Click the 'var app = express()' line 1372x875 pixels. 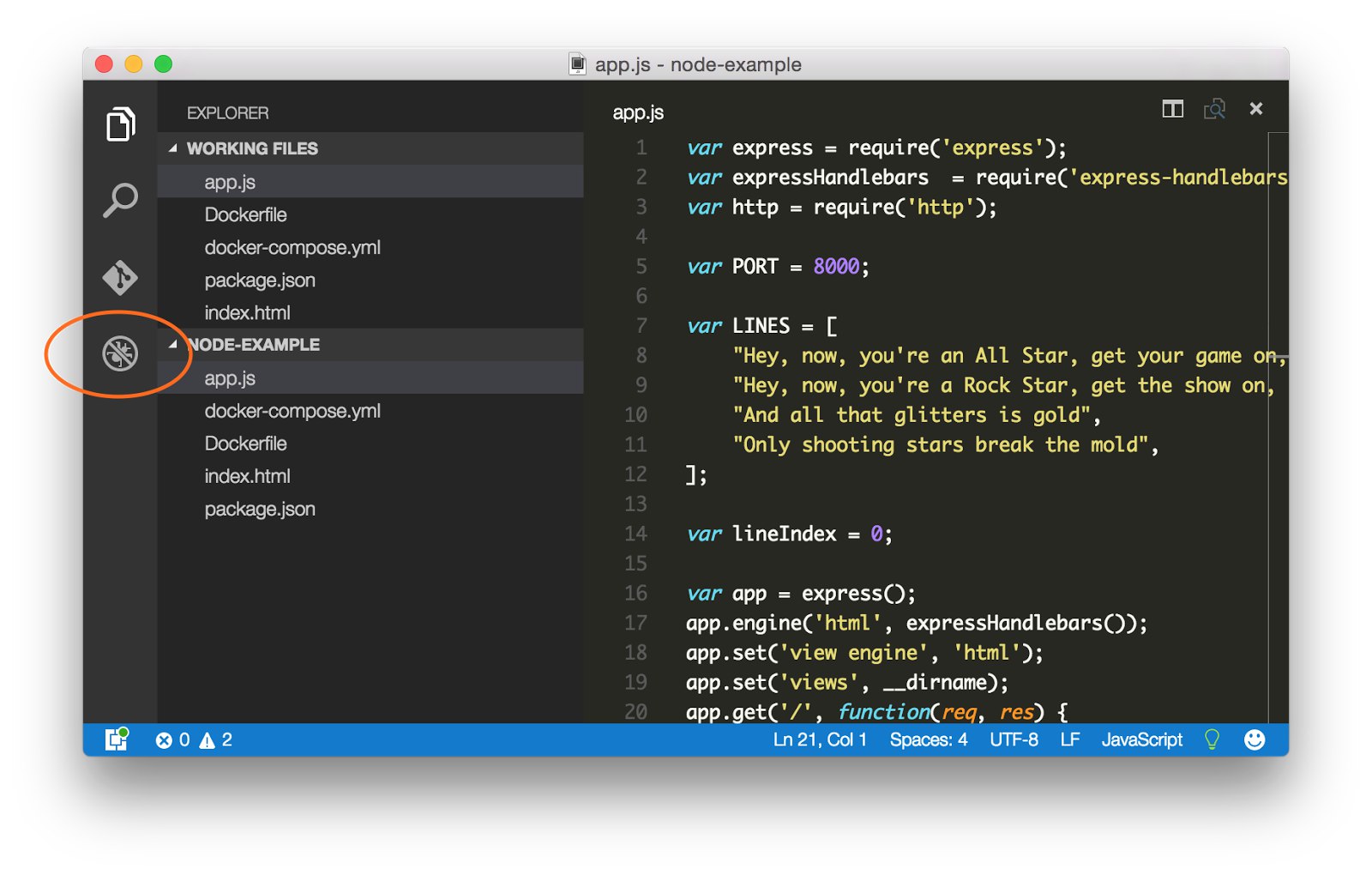click(x=801, y=594)
